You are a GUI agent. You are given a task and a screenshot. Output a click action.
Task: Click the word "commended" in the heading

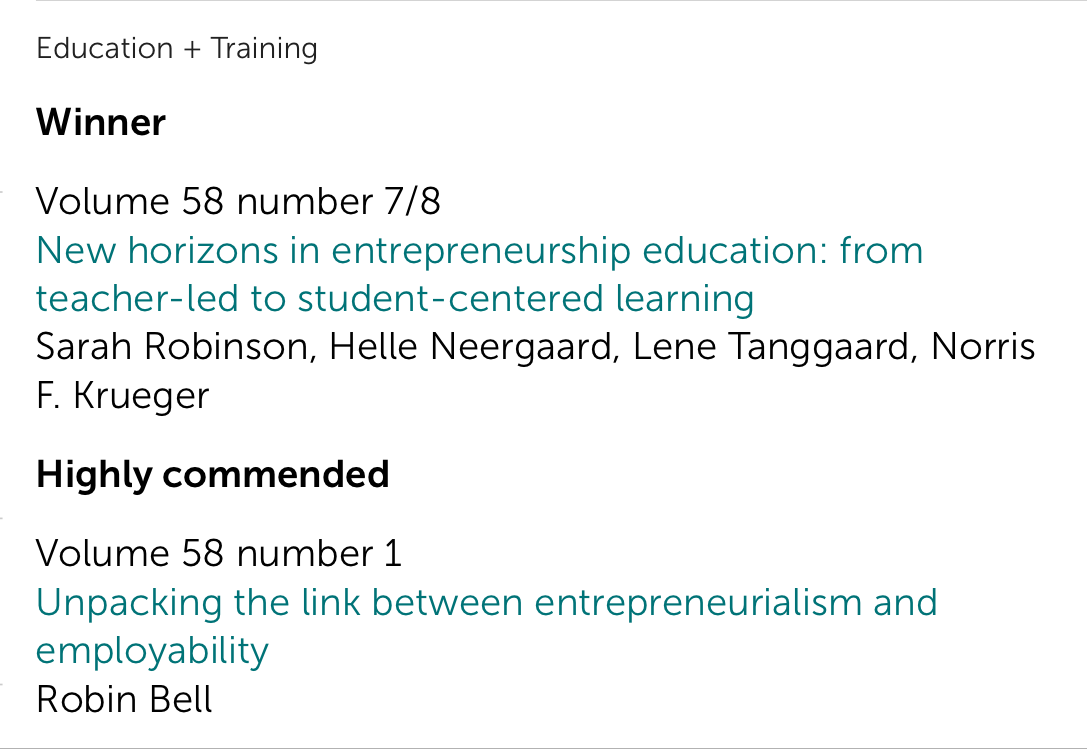[276, 474]
